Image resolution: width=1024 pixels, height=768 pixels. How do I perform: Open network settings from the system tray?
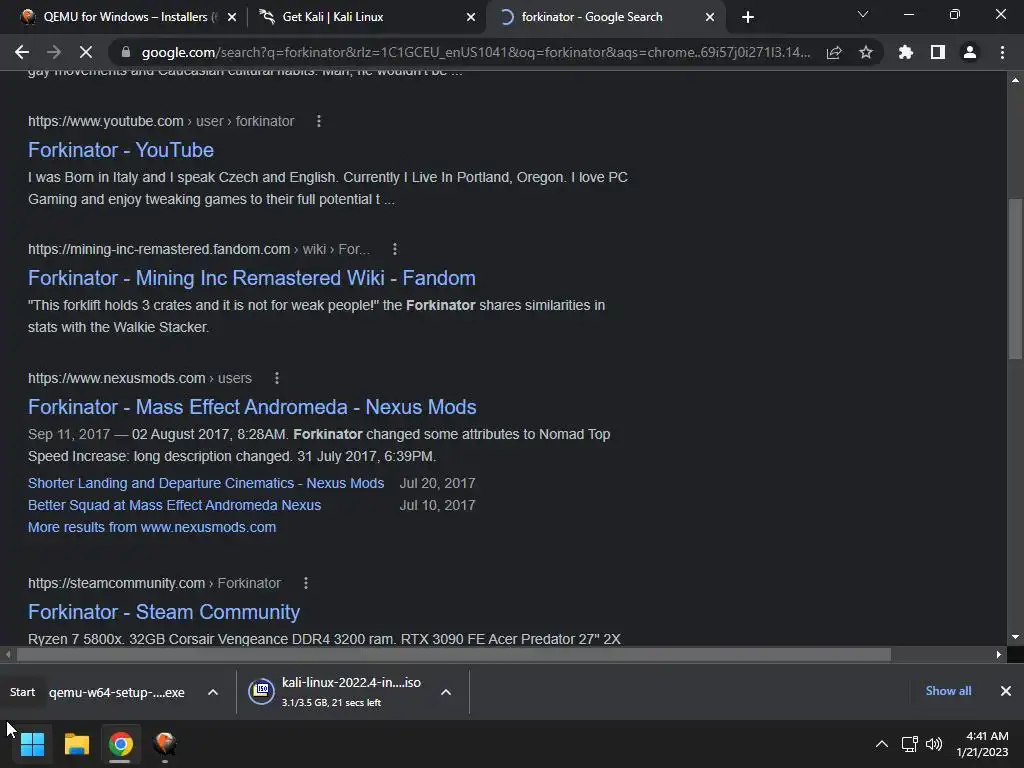pos(909,744)
